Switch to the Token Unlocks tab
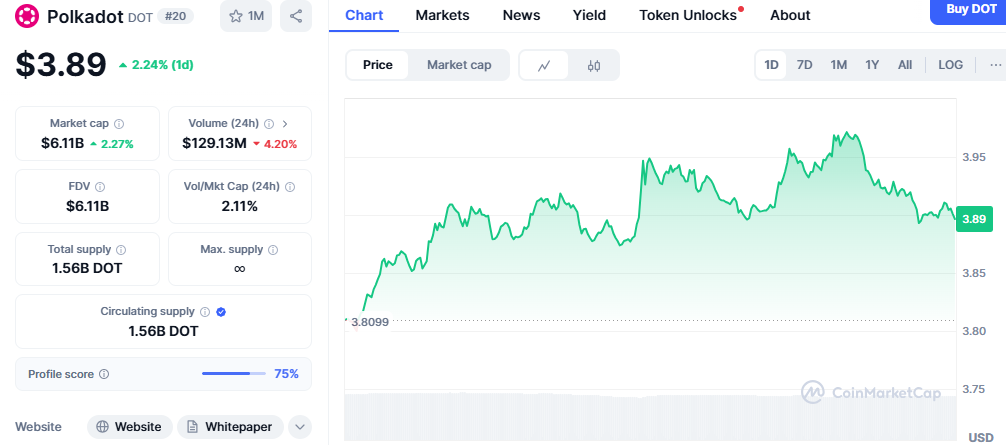 click(688, 15)
